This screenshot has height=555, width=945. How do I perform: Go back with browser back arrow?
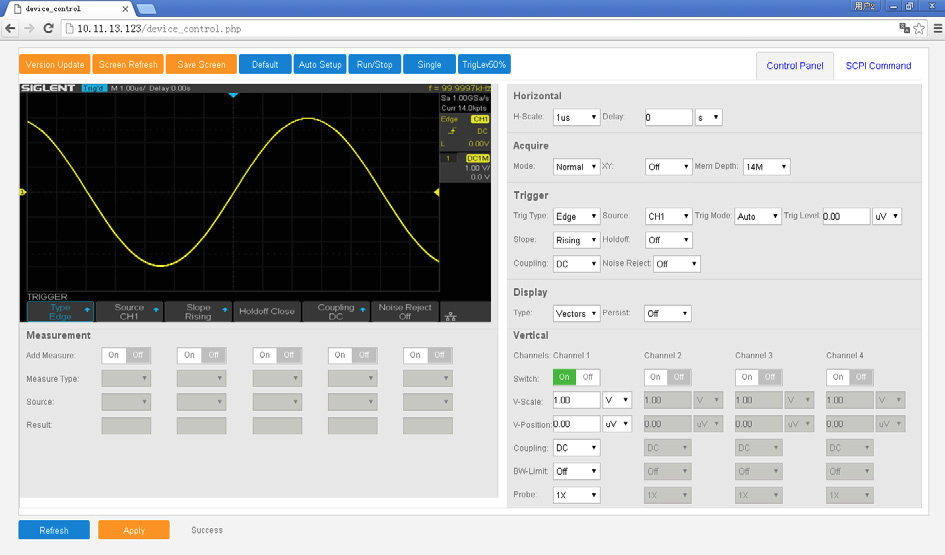tap(10, 28)
